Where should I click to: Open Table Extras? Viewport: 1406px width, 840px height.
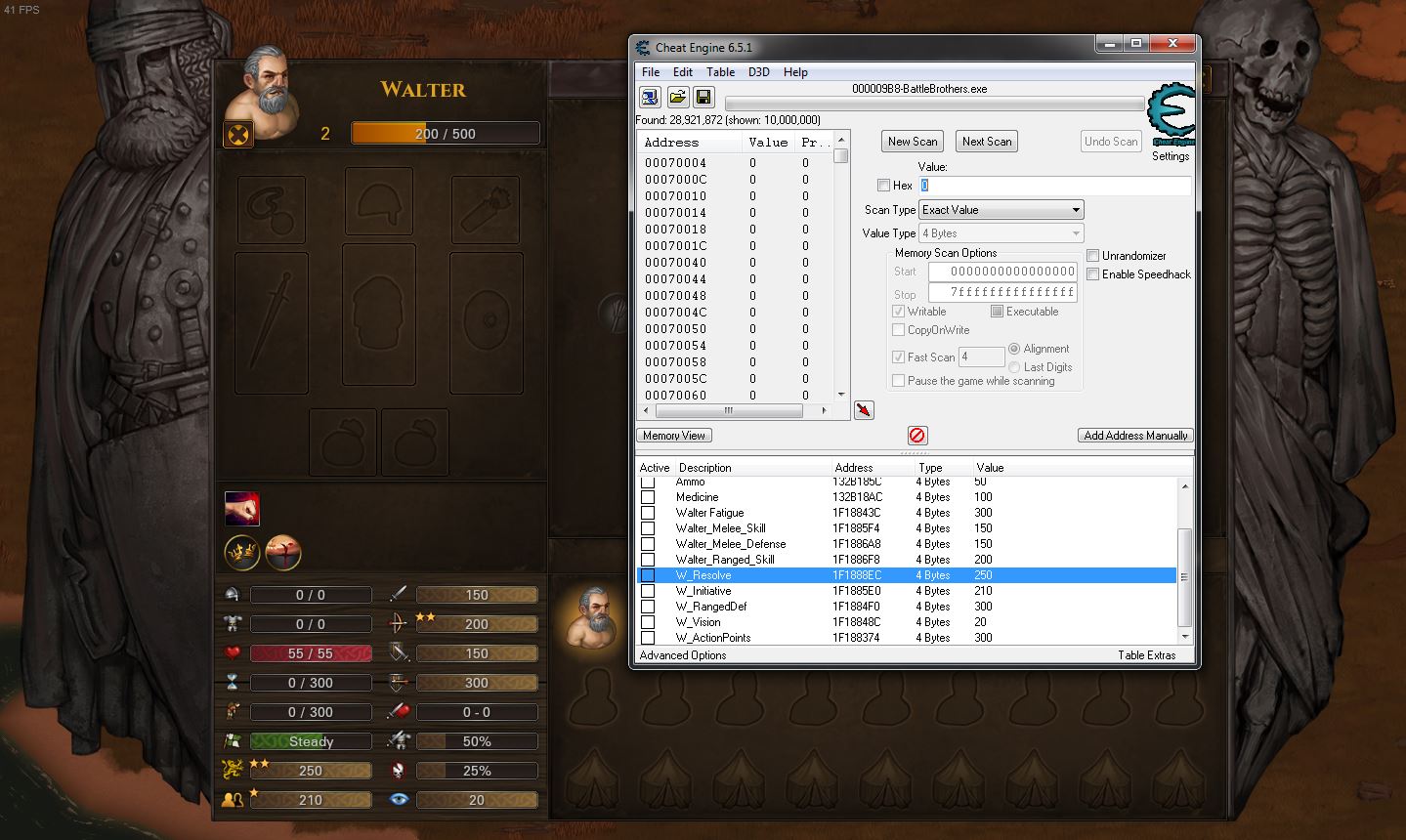(1147, 655)
